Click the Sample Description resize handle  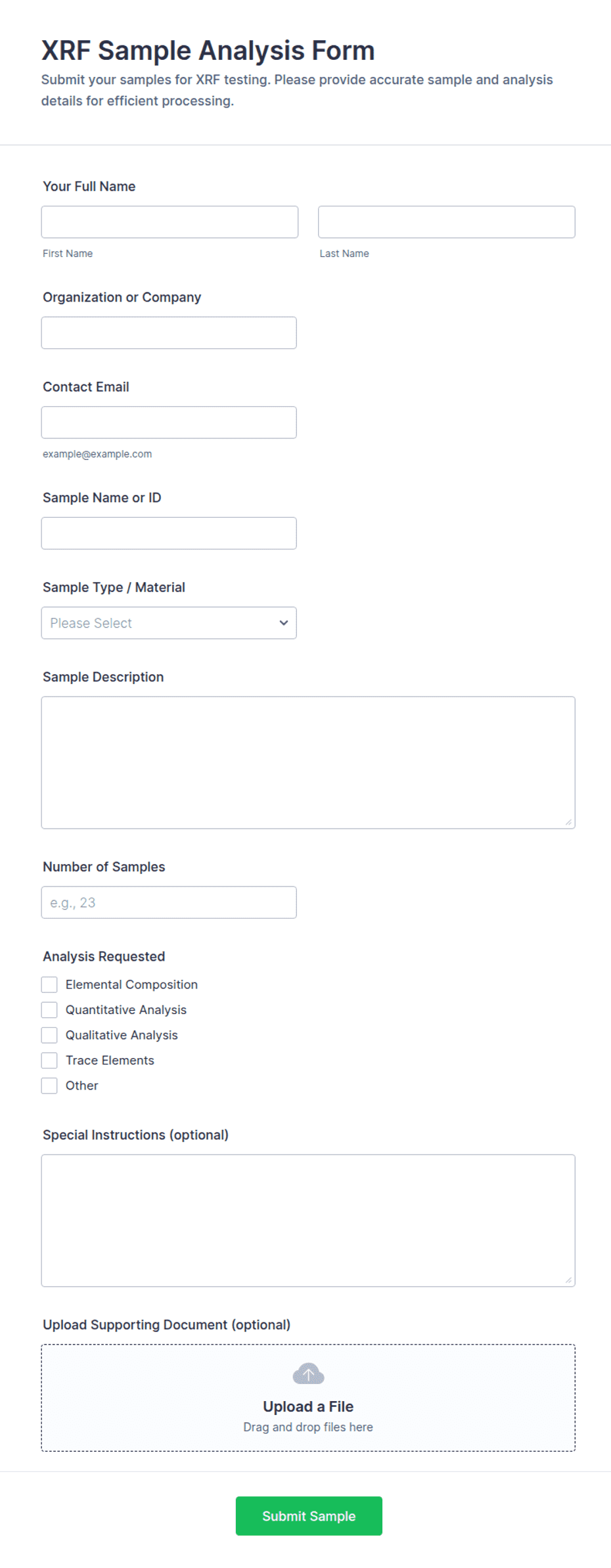(x=569, y=822)
